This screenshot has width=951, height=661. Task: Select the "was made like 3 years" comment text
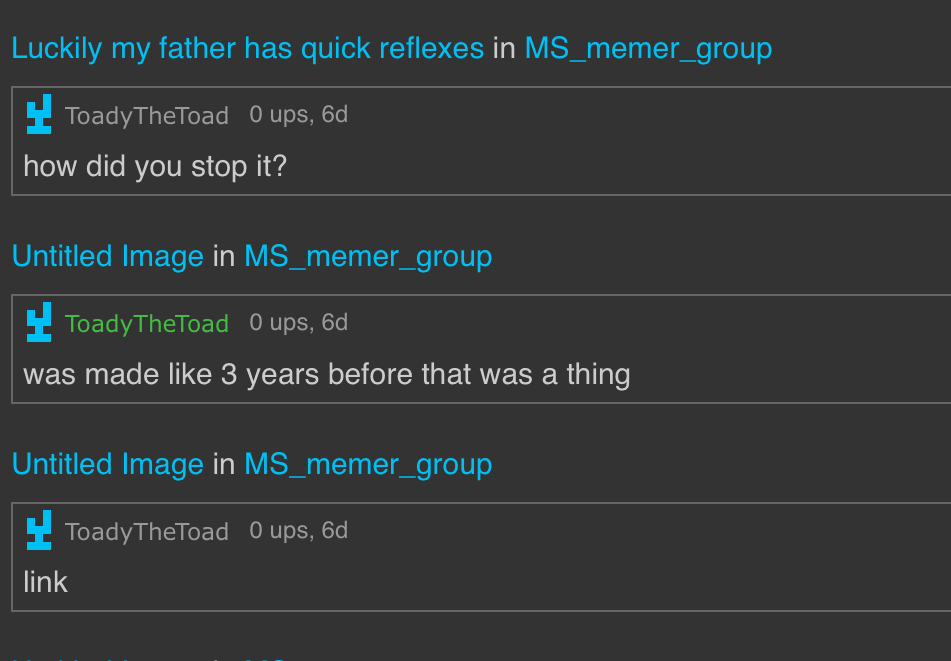(x=326, y=374)
